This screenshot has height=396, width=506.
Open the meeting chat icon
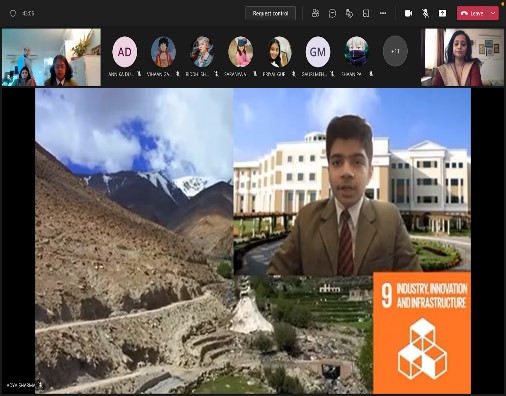[x=332, y=13]
